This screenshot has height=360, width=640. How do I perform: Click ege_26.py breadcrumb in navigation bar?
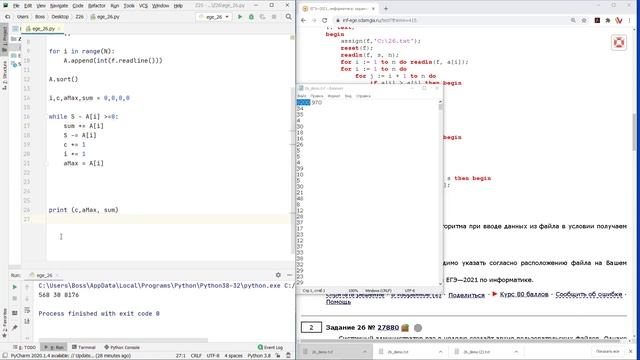point(105,17)
